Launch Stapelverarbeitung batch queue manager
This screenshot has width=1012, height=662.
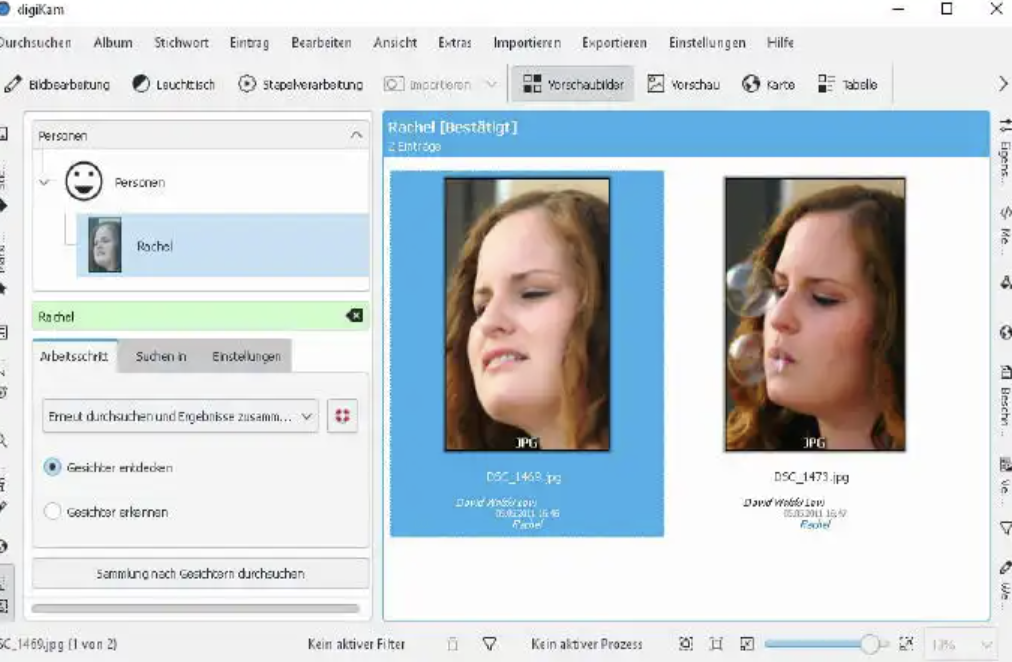pos(301,85)
